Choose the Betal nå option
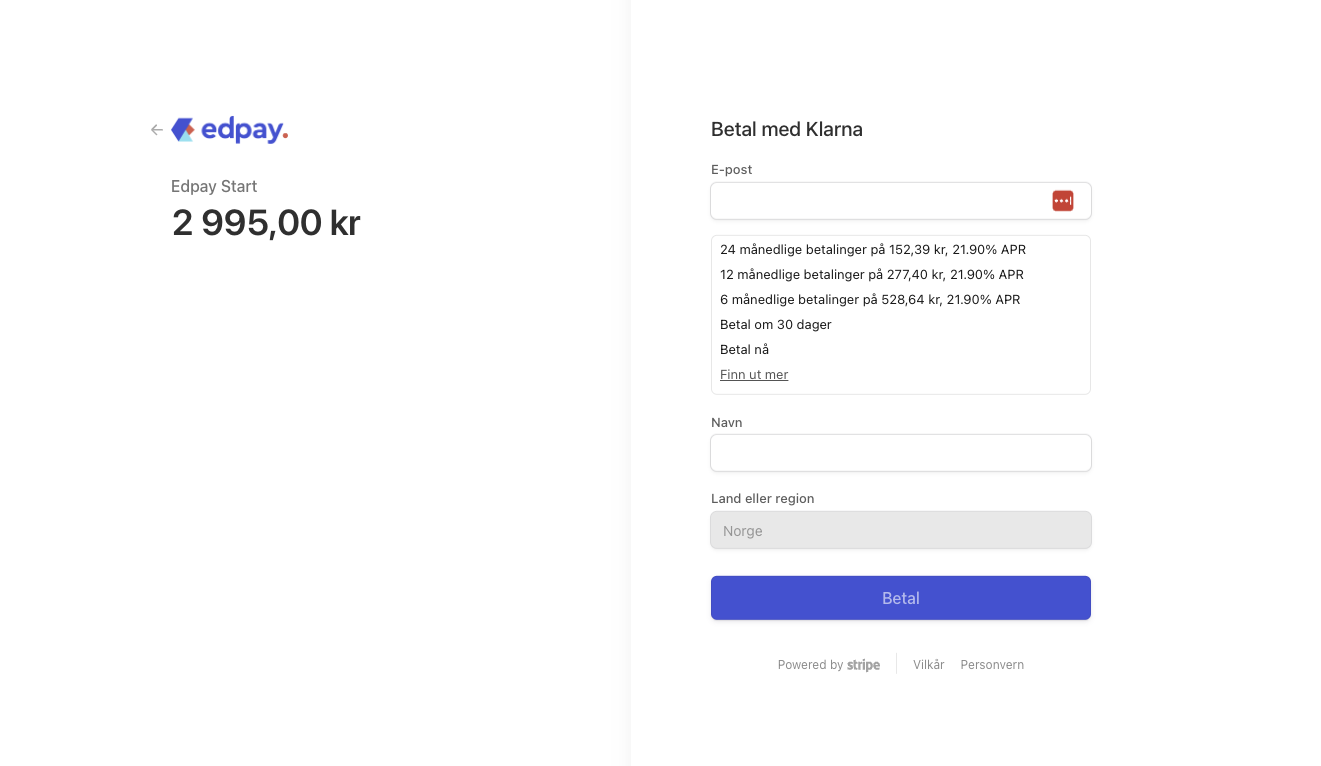The image size is (1321, 766). coord(745,350)
